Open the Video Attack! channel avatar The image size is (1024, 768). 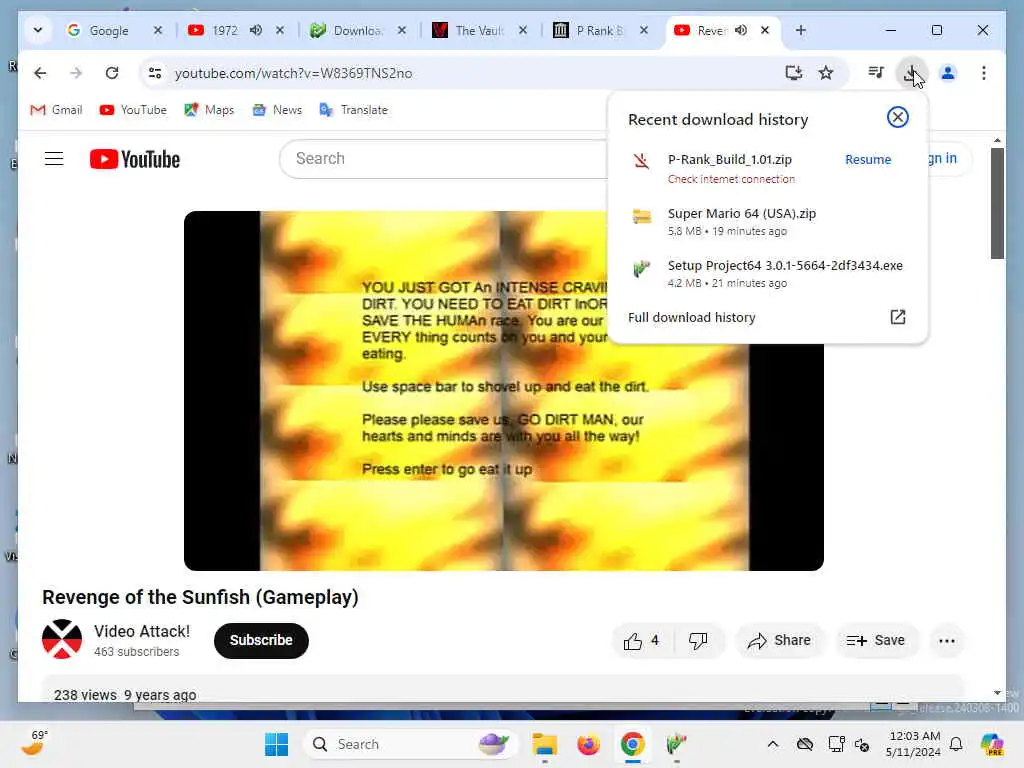click(62, 639)
